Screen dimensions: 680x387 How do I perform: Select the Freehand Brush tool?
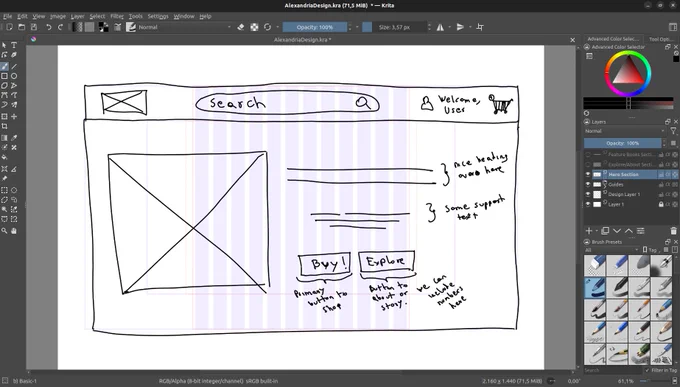(4, 66)
